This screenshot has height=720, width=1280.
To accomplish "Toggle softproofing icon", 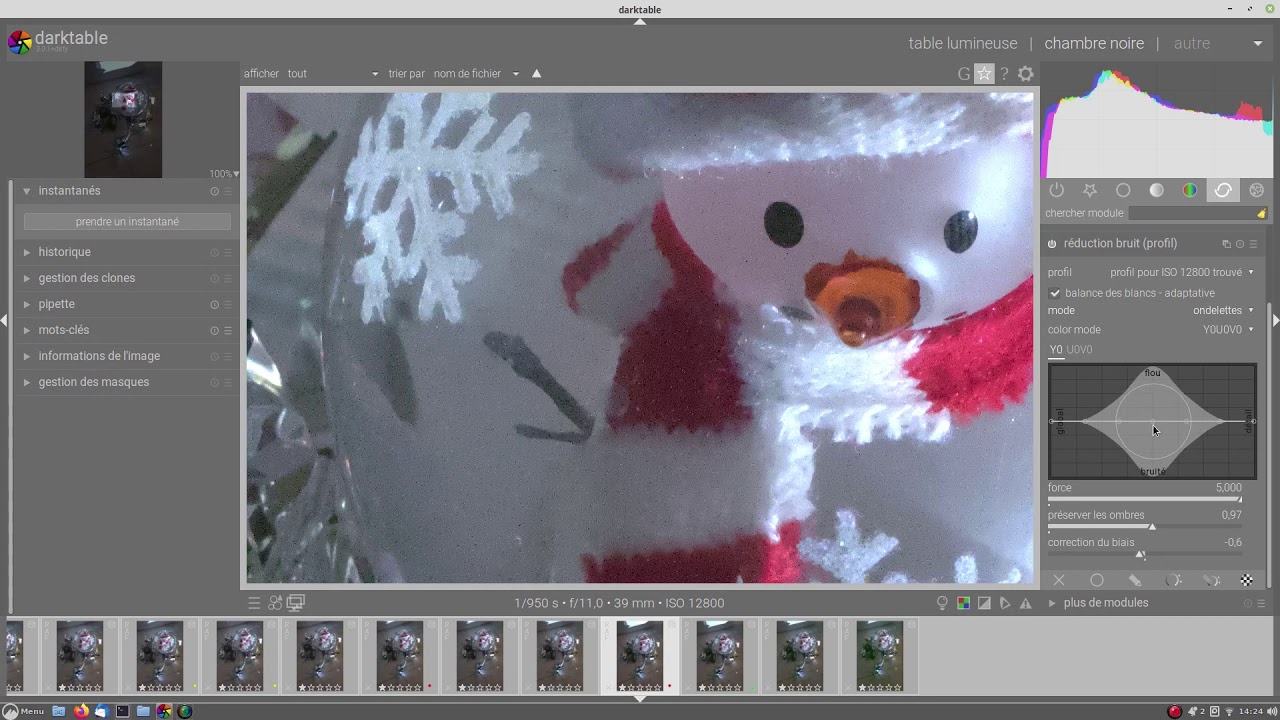I will coord(1005,603).
